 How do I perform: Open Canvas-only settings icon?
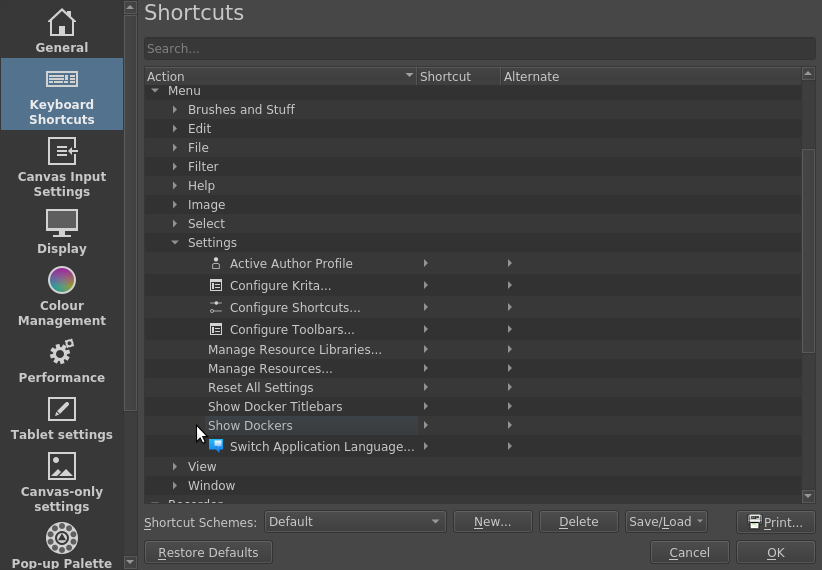pos(62,466)
